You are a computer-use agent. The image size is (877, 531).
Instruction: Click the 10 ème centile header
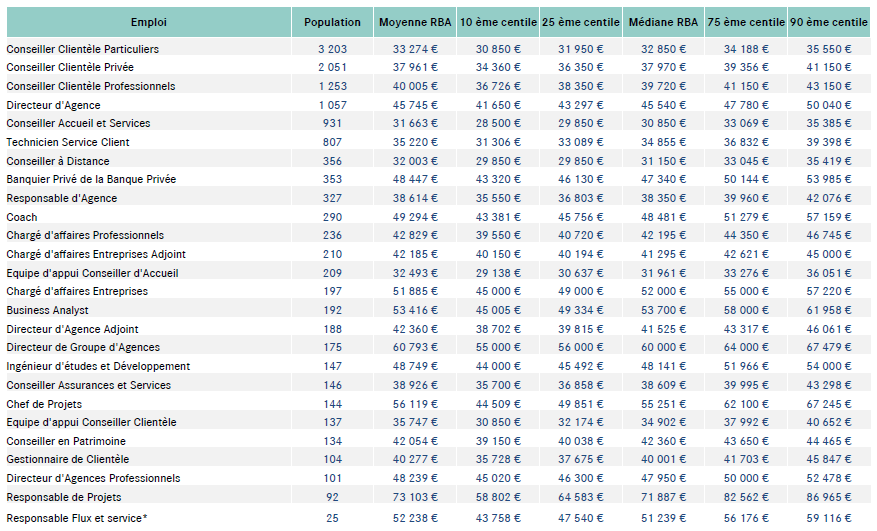coord(497,22)
